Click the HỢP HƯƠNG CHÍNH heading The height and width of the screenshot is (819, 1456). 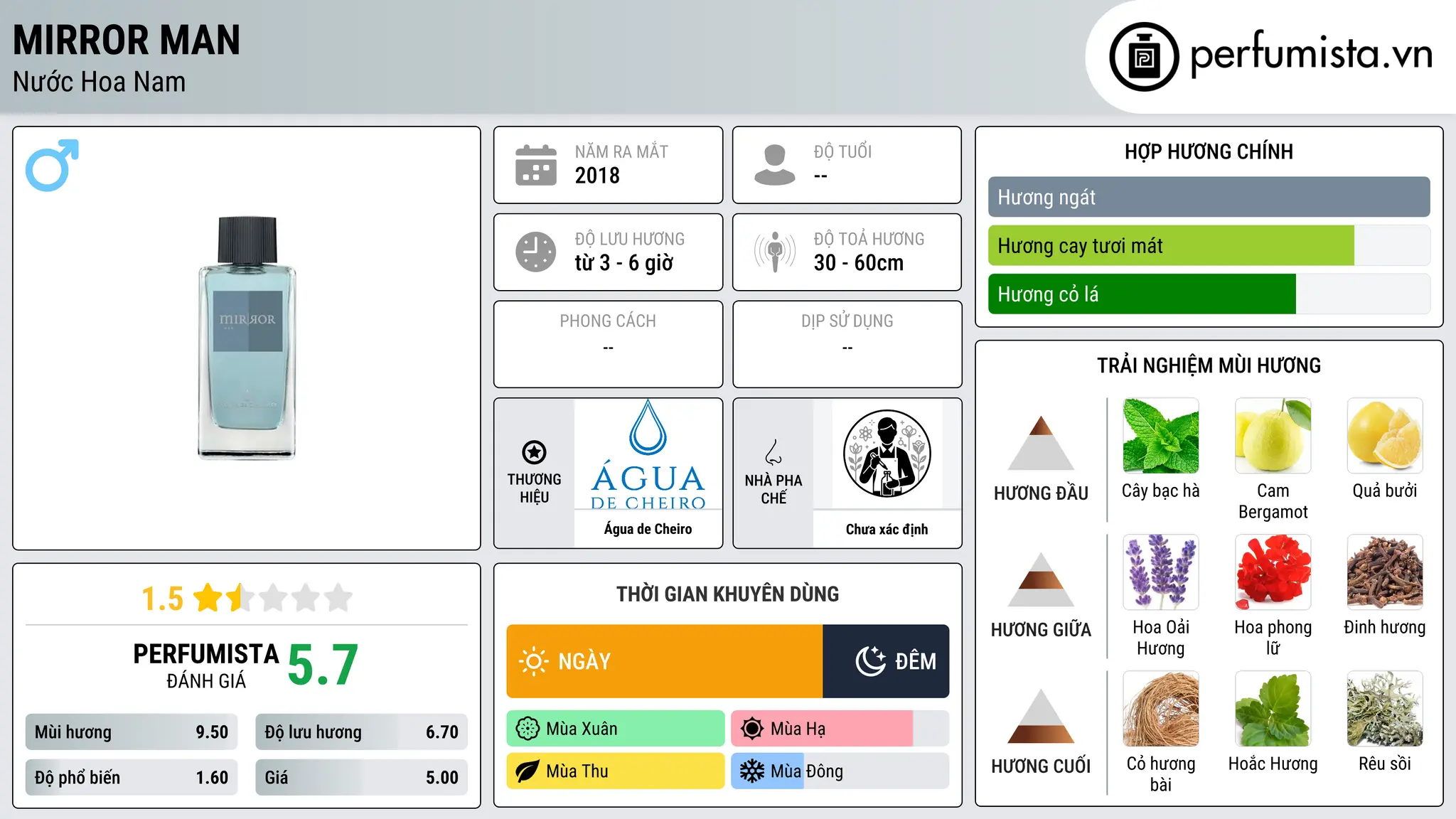[x=1209, y=151]
